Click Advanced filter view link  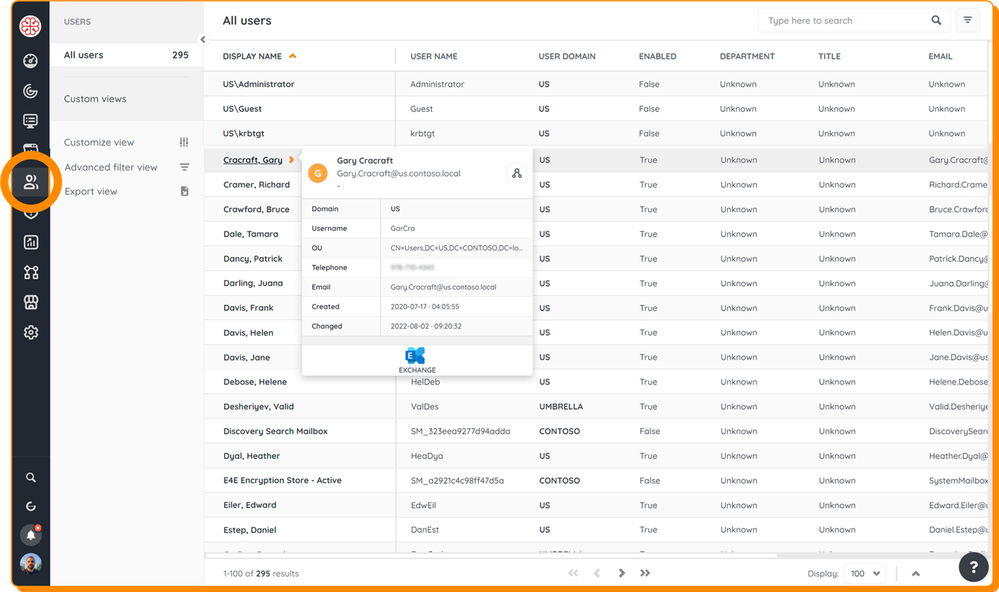point(111,167)
